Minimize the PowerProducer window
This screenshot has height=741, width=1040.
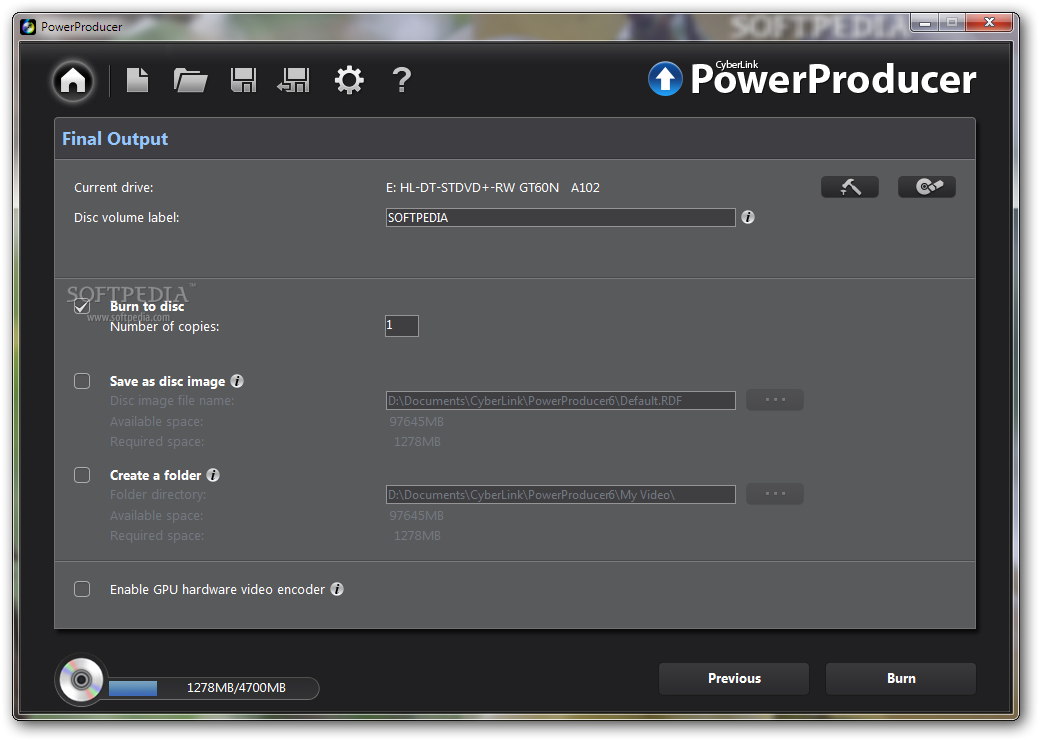(925, 23)
